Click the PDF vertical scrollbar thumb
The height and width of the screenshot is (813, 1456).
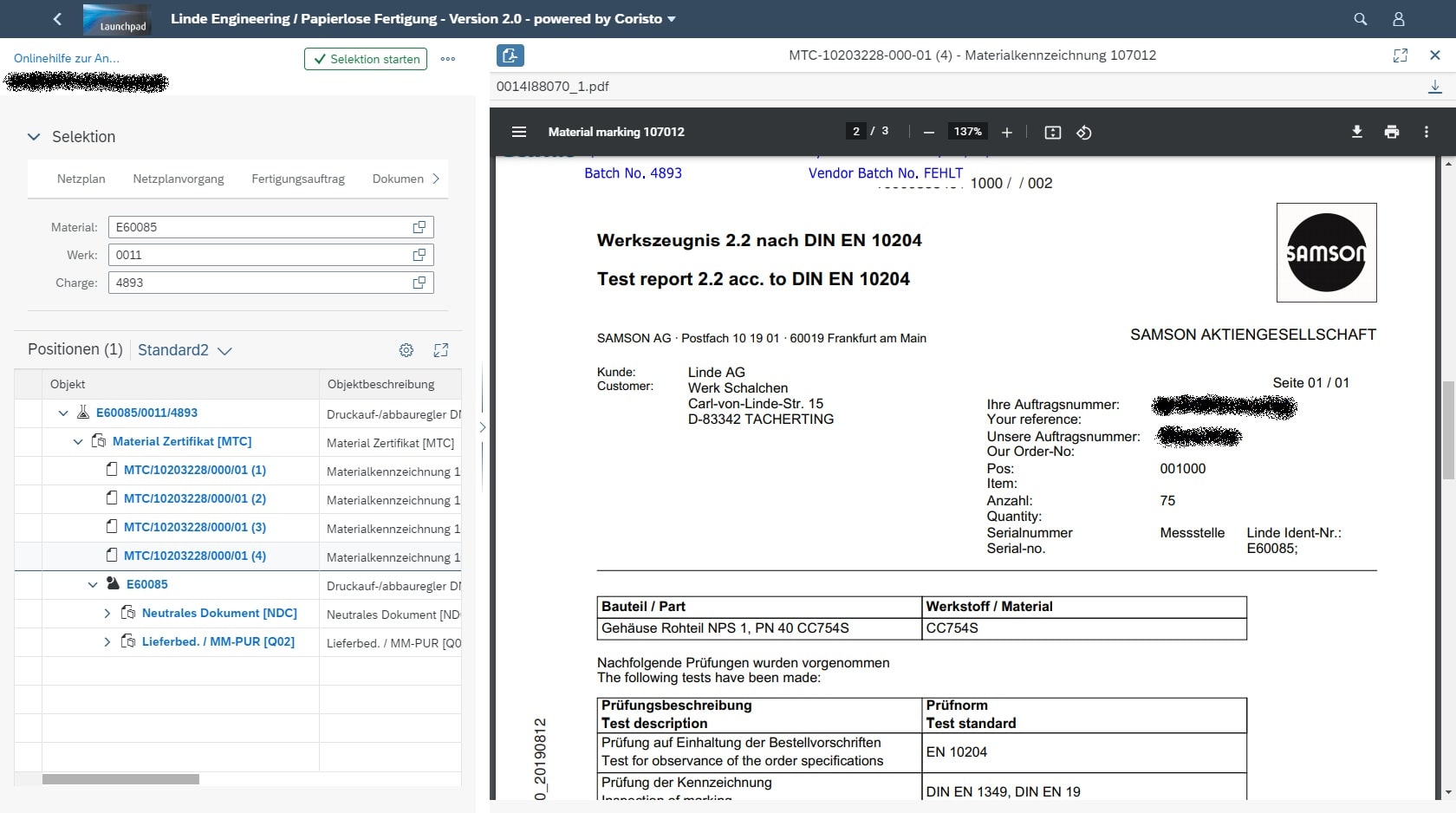(x=1448, y=430)
